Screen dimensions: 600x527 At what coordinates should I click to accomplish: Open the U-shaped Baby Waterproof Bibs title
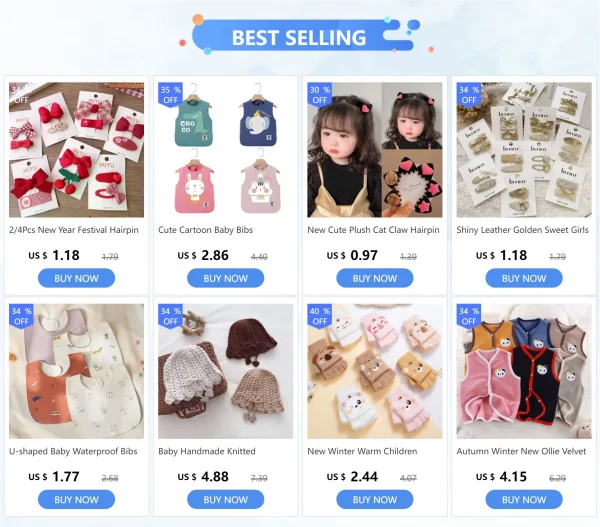tap(73, 452)
